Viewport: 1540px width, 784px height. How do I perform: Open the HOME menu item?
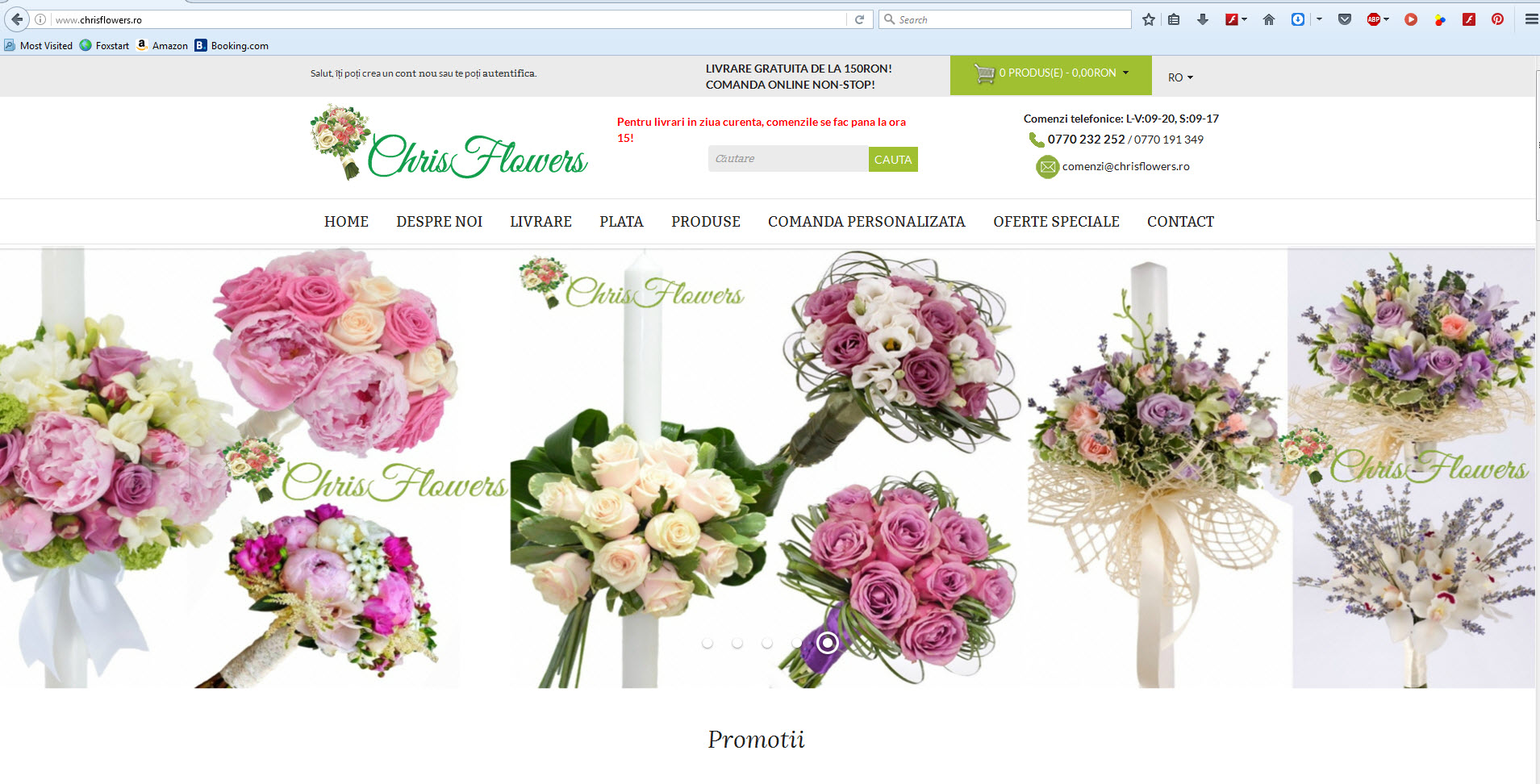(346, 222)
